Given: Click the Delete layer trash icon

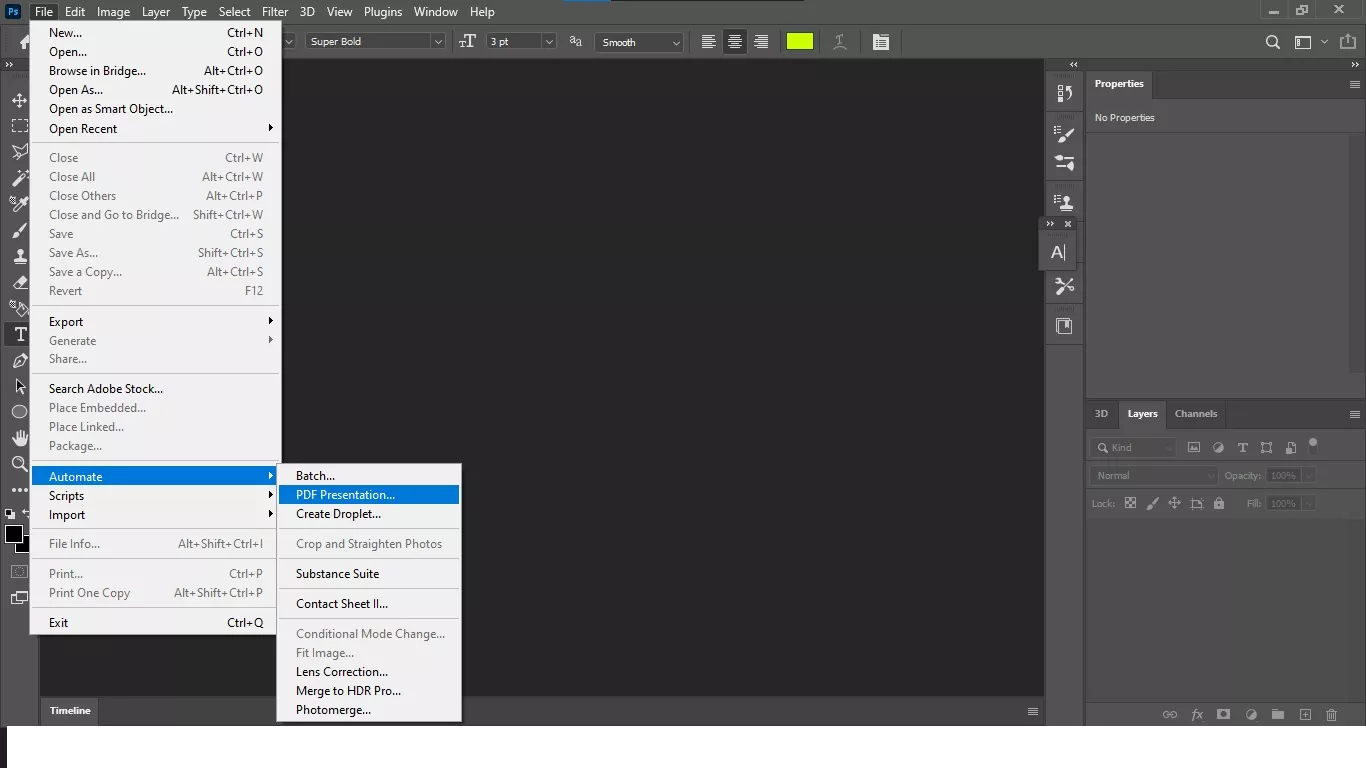Looking at the screenshot, I should pyautogui.click(x=1331, y=715).
